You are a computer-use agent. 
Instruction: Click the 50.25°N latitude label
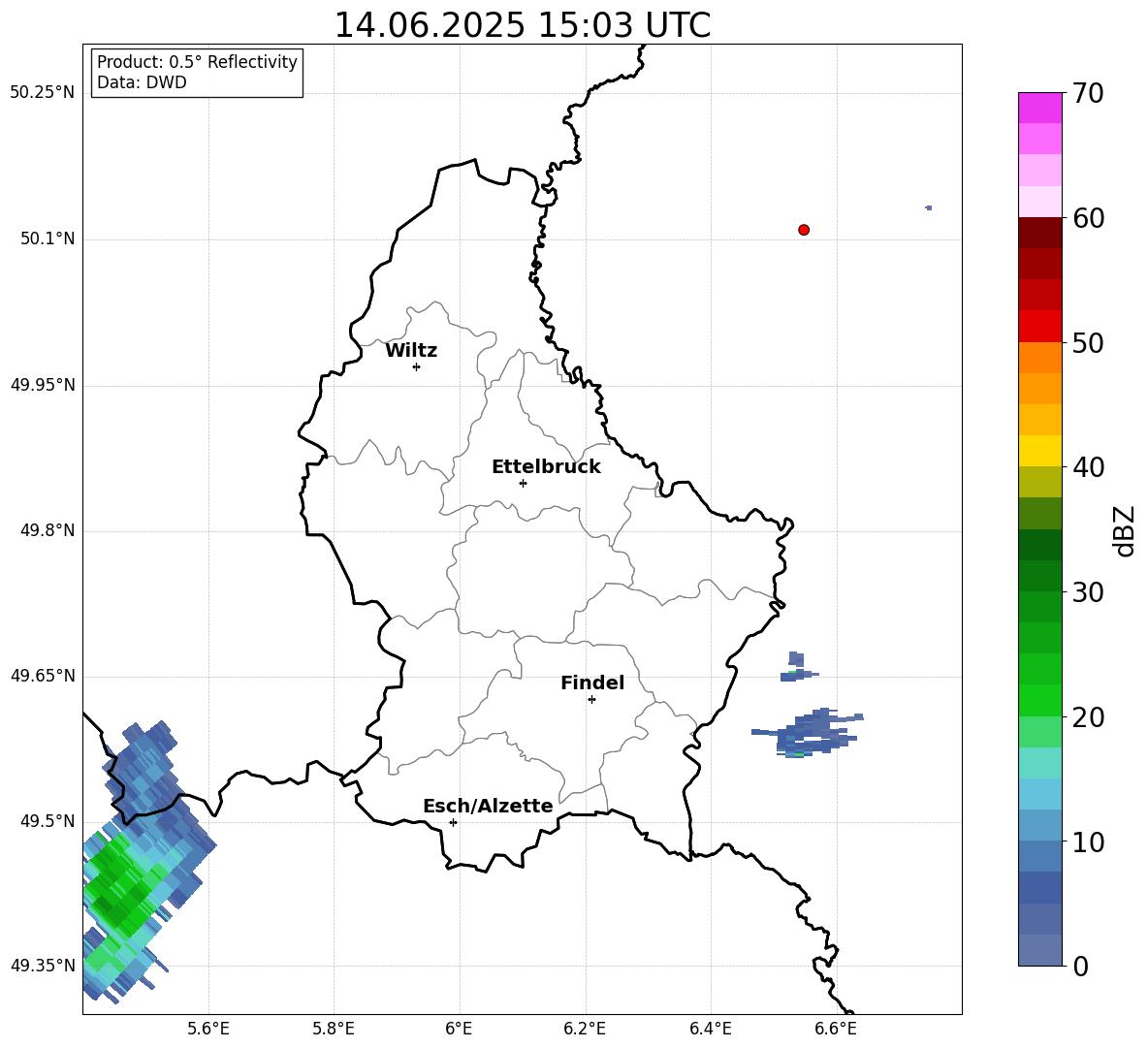point(43,93)
